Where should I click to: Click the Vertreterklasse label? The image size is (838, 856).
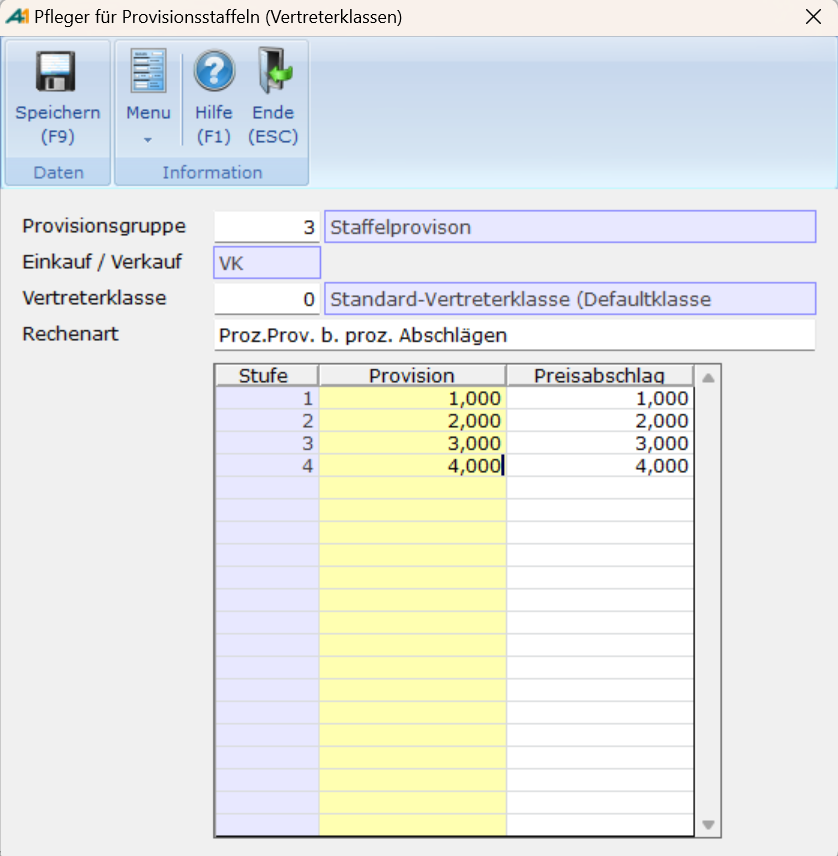[94, 298]
